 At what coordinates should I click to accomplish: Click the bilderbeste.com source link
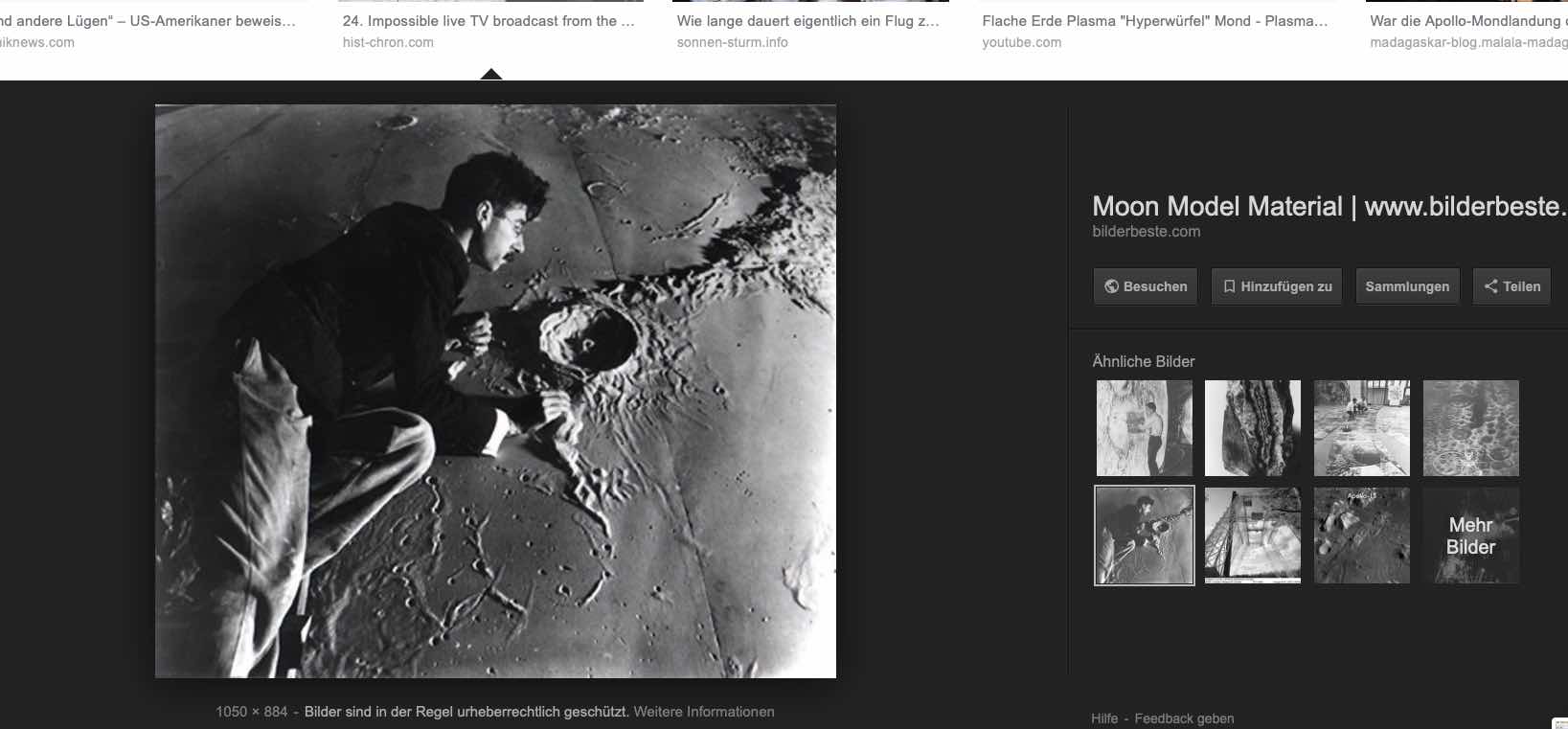(1146, 232)
